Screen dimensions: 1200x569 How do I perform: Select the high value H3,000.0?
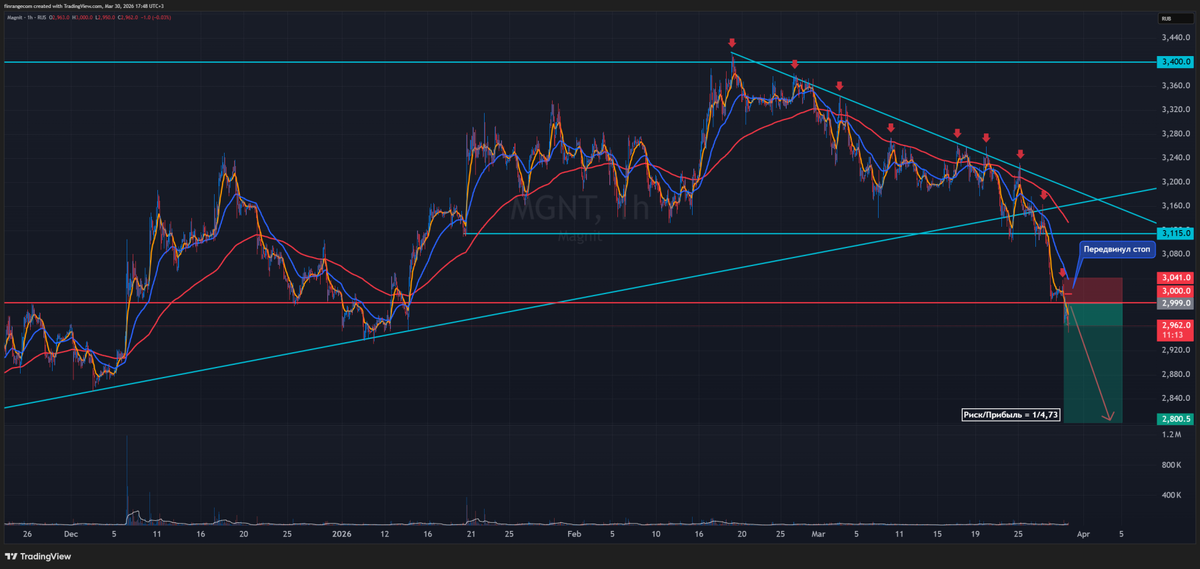[82, 18]
